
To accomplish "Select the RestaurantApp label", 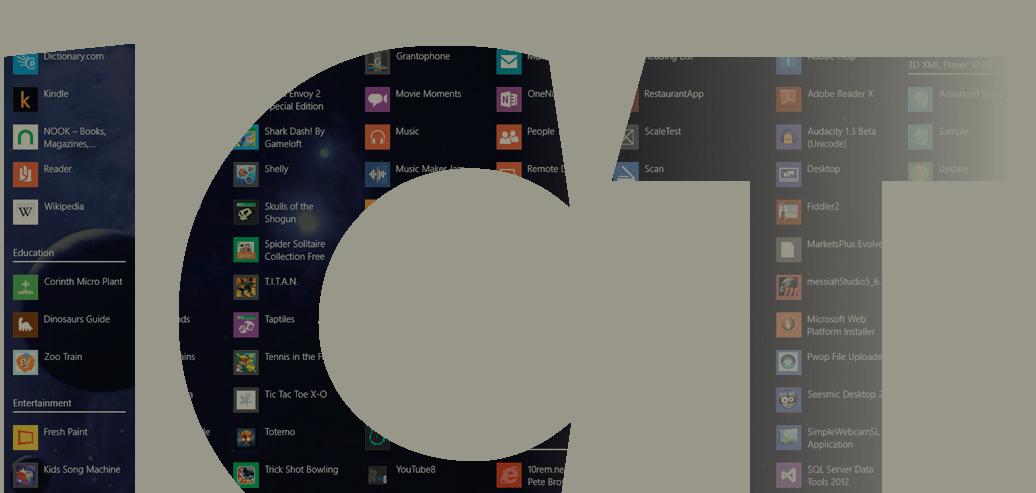I will pyautogui.click(x=674, y=94).
